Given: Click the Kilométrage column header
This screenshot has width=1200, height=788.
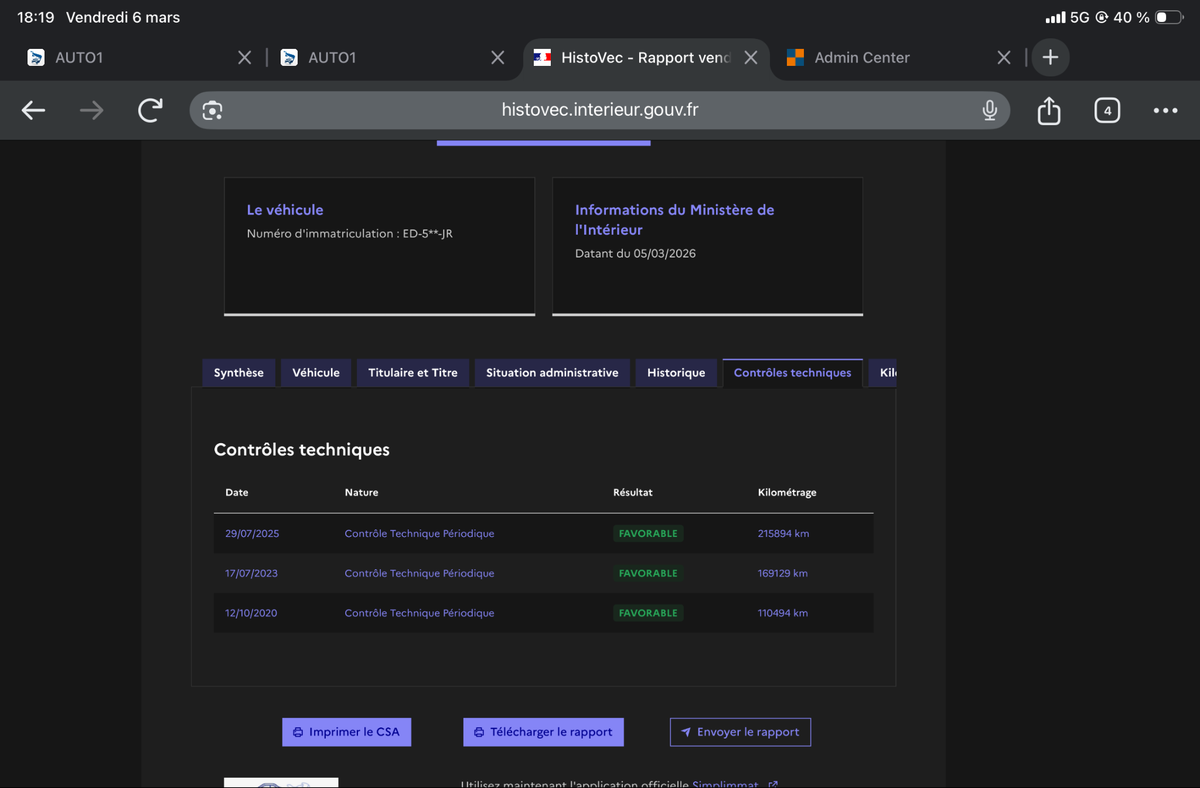Looking at the screenshot, I should (x=787, y=493).
